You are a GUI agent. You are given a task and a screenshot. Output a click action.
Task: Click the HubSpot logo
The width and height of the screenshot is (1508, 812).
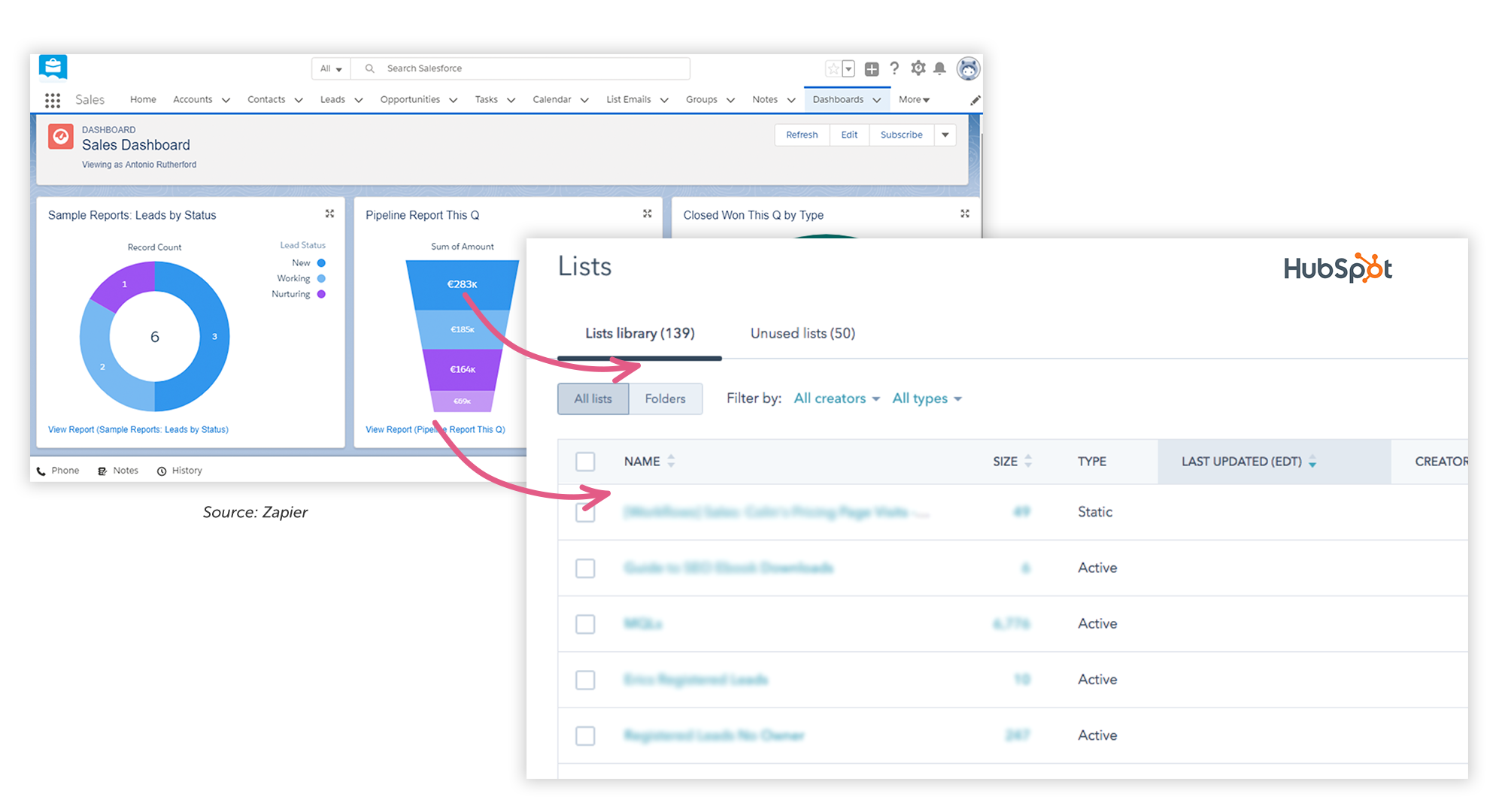tap(1337, 268)
